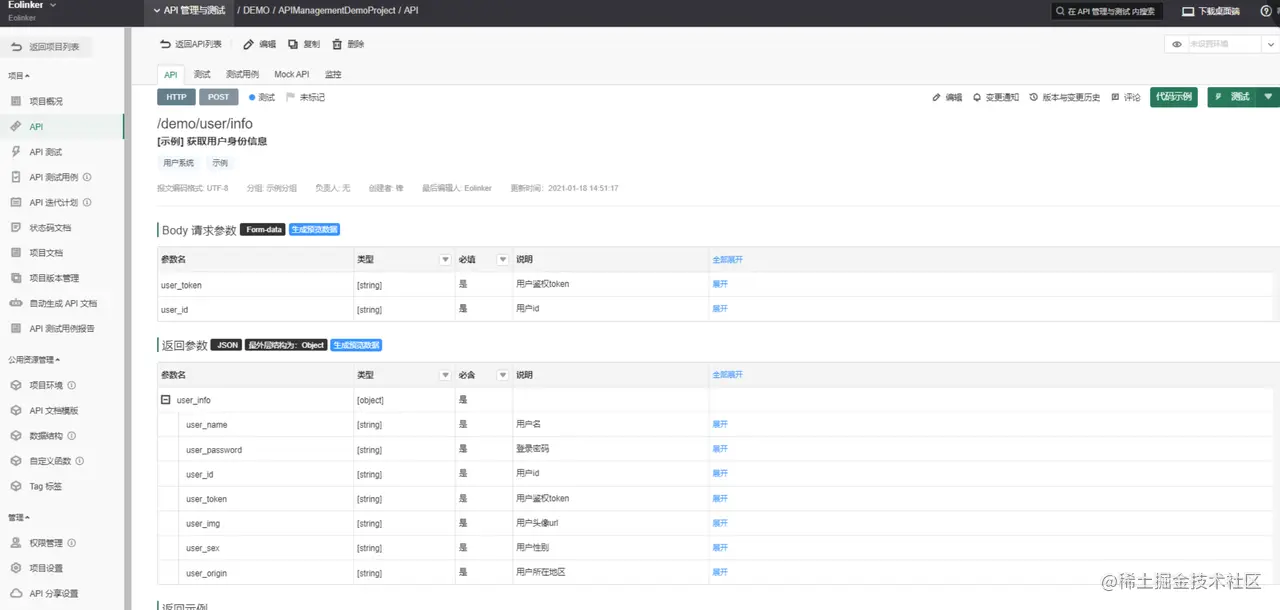Open API 文档模板 cube icon
The height and width of the screenshot is (610, 1280).
coord(15,410)
